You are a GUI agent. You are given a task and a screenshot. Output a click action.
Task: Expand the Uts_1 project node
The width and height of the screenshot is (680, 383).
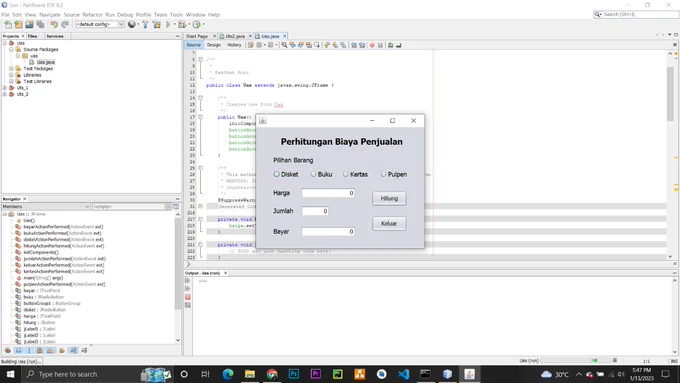[5, 88]
